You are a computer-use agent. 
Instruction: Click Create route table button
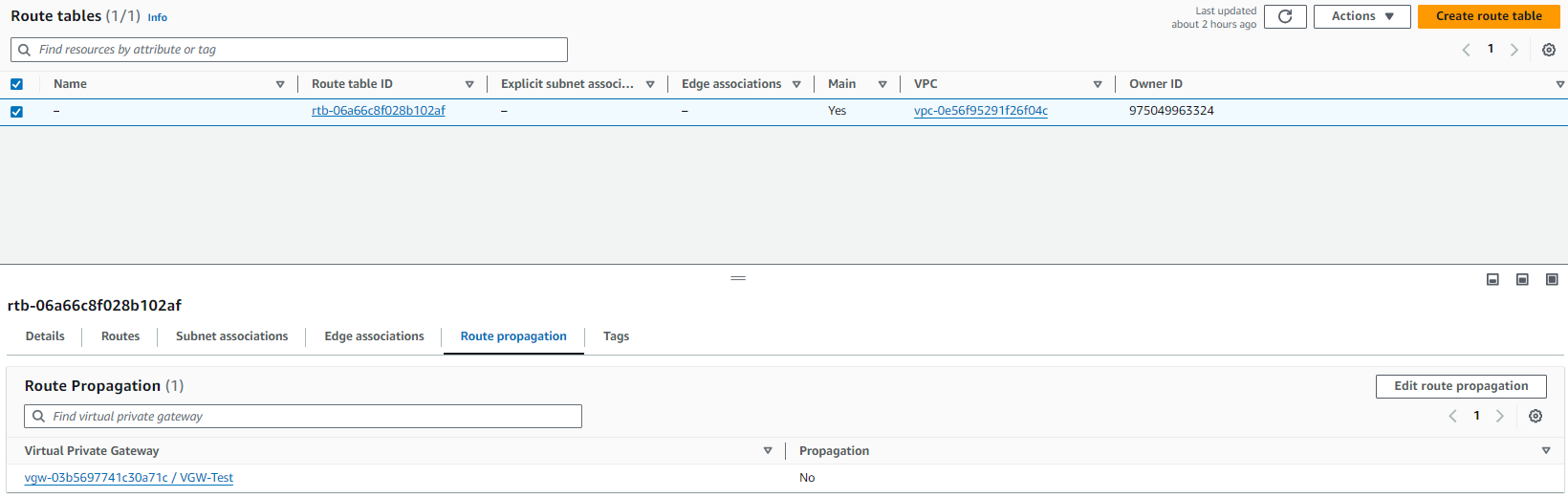(1489, 16)
